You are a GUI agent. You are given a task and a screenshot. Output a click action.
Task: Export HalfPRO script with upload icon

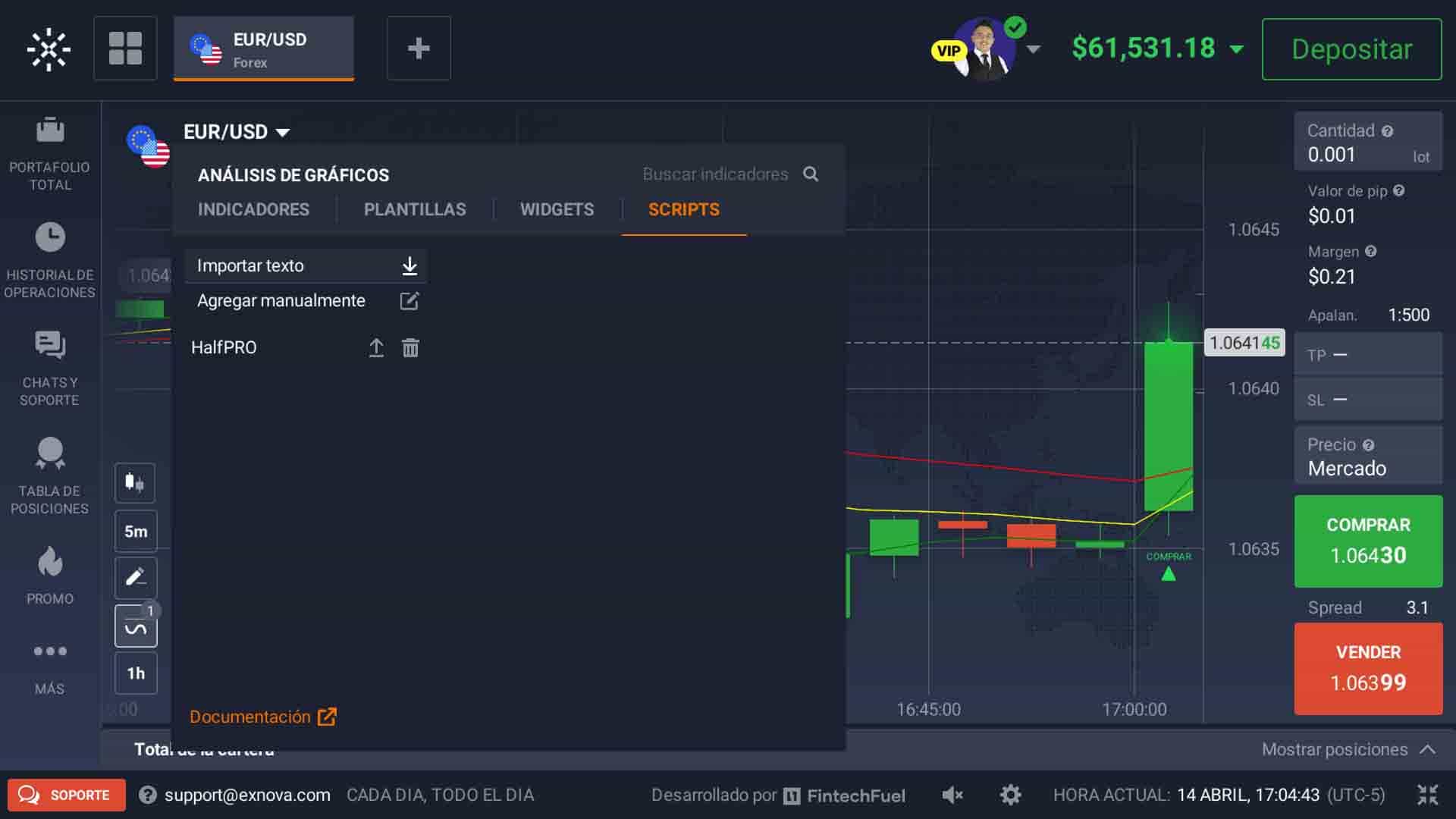376,348
